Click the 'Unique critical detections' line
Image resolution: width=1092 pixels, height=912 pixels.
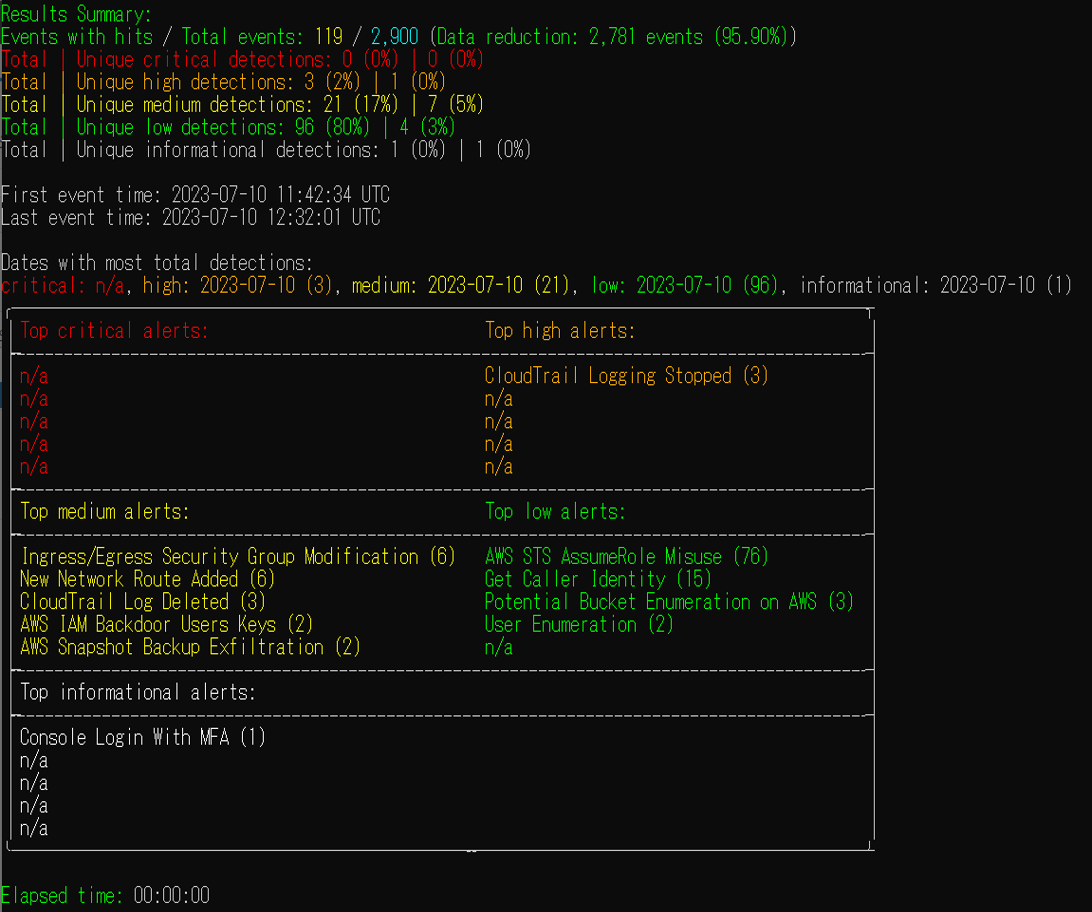242,59
